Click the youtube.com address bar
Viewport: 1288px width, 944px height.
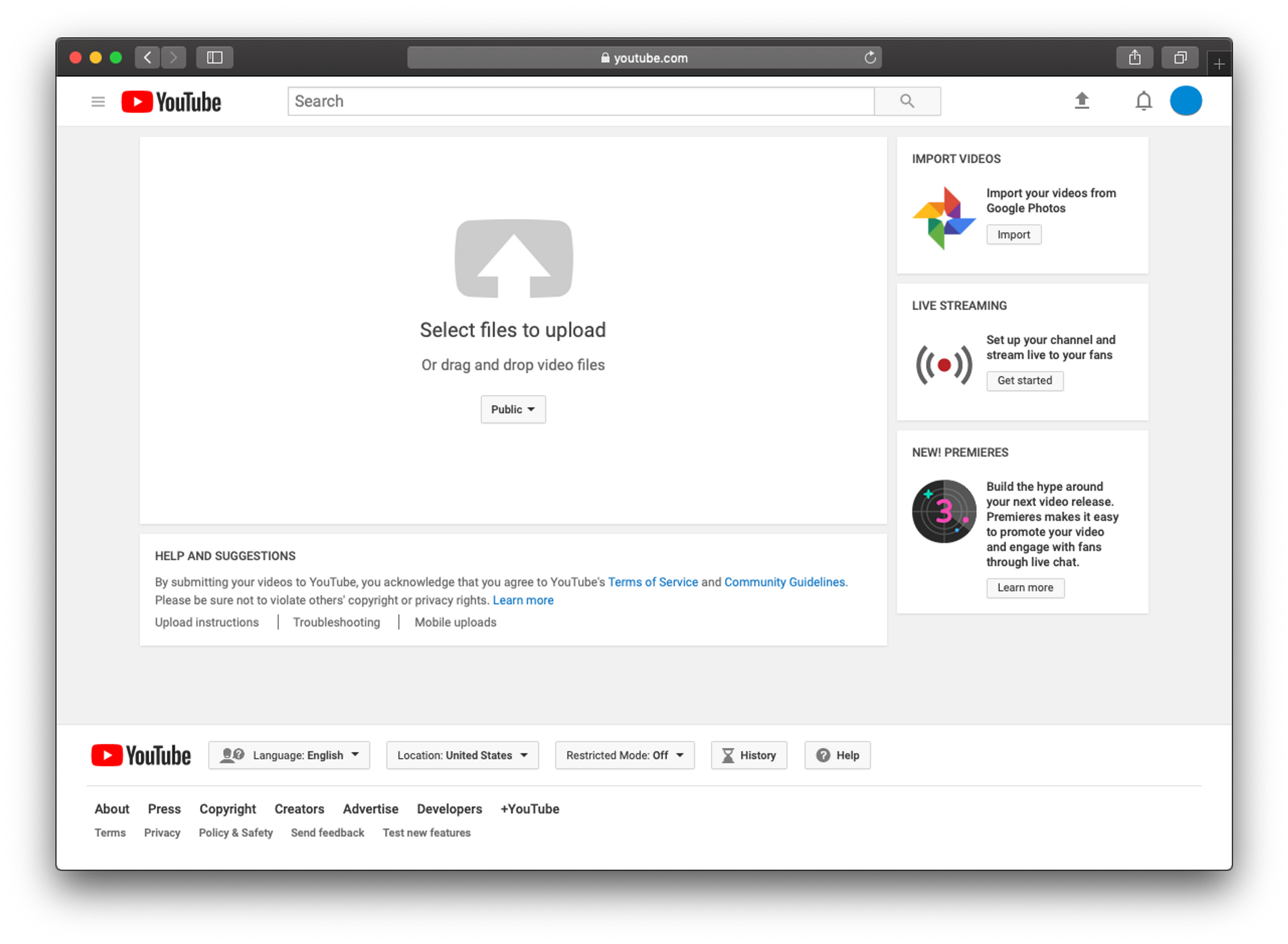[644, 57]
